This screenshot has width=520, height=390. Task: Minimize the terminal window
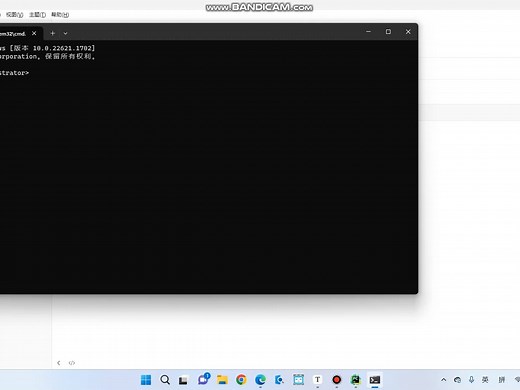coord(368,32)
